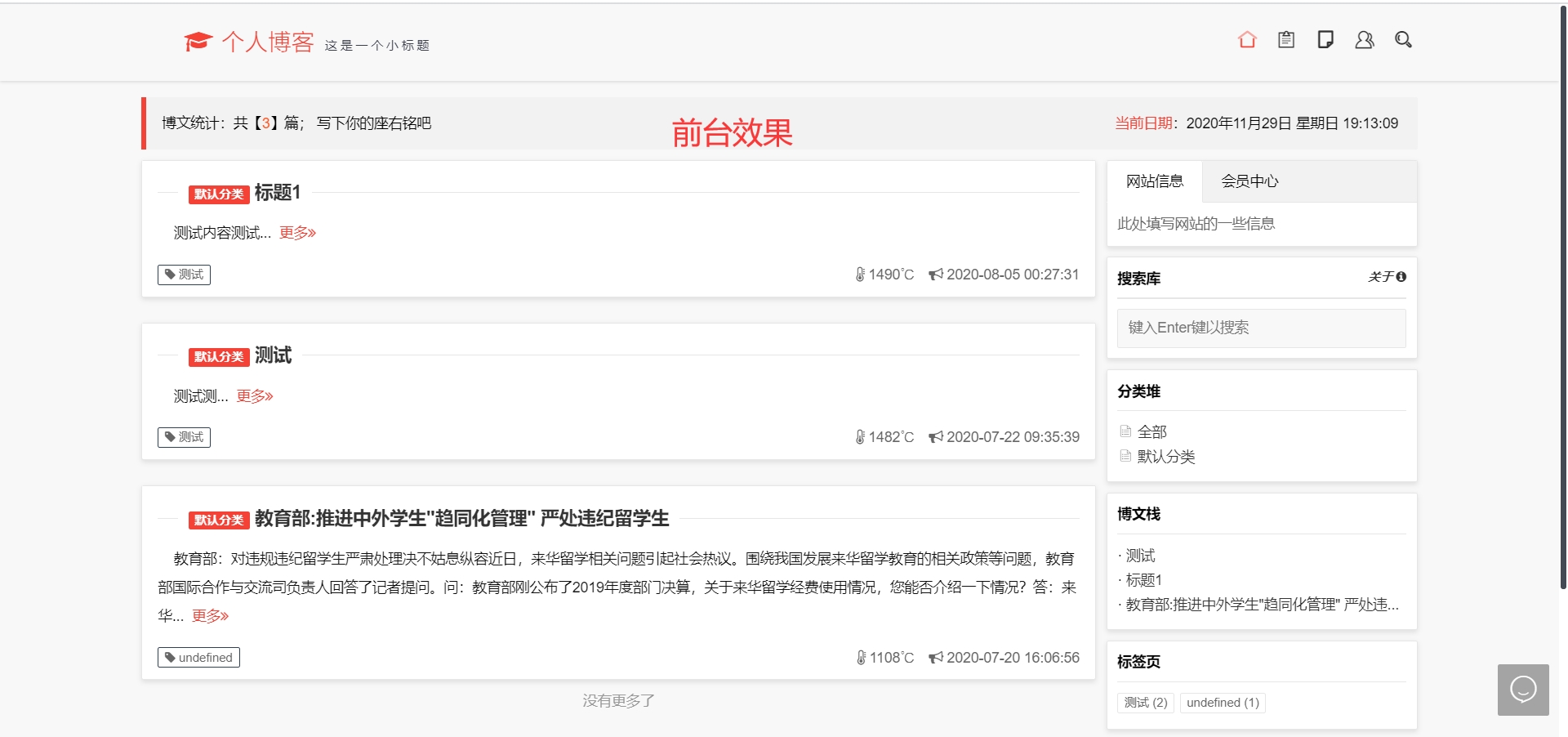Screen dimensions: 1568x737
Task: Open the 会员中心 tab in the sidebar
Action: point(1249,181)
